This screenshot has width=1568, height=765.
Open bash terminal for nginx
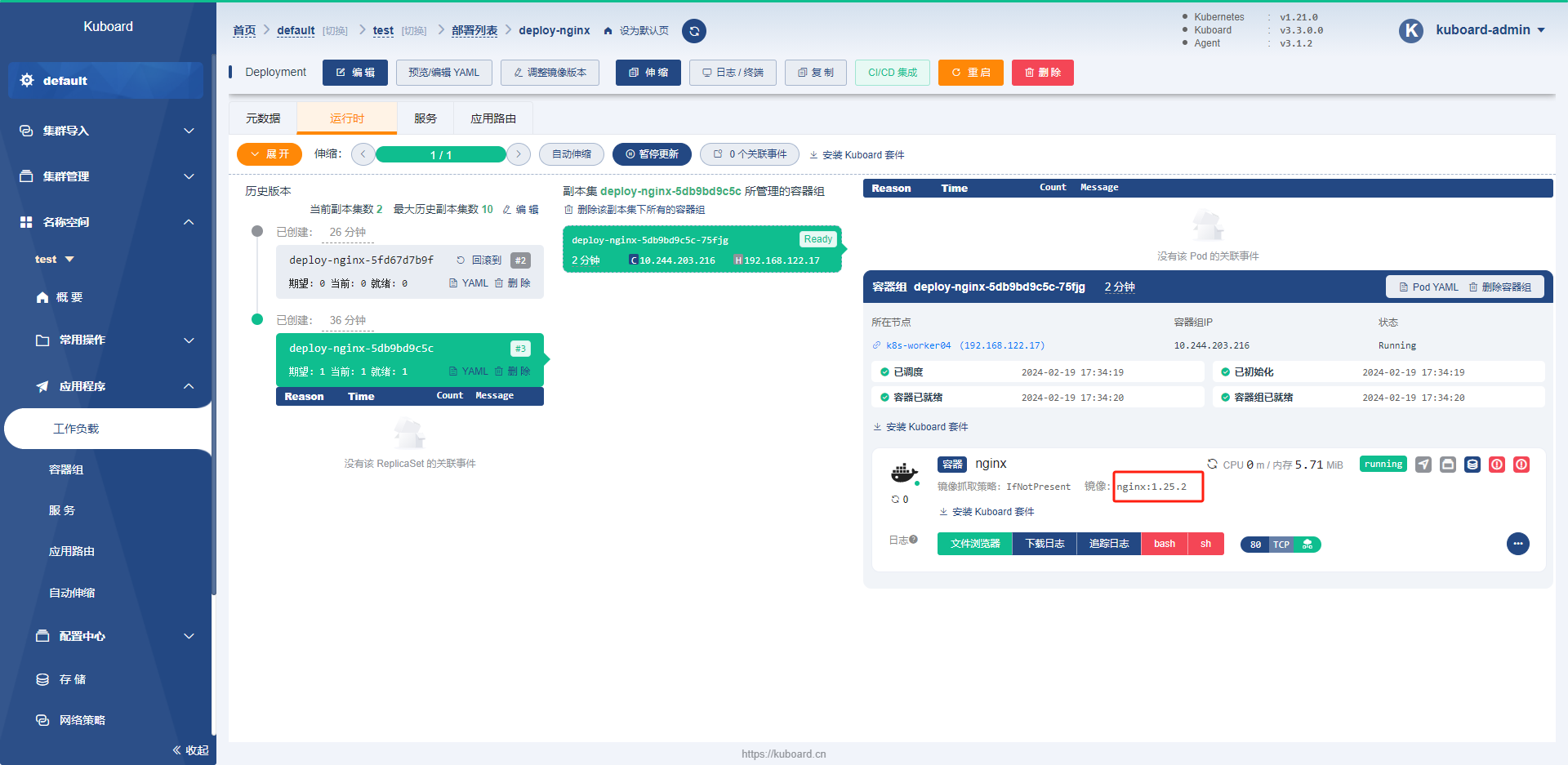click(1165, 544)
